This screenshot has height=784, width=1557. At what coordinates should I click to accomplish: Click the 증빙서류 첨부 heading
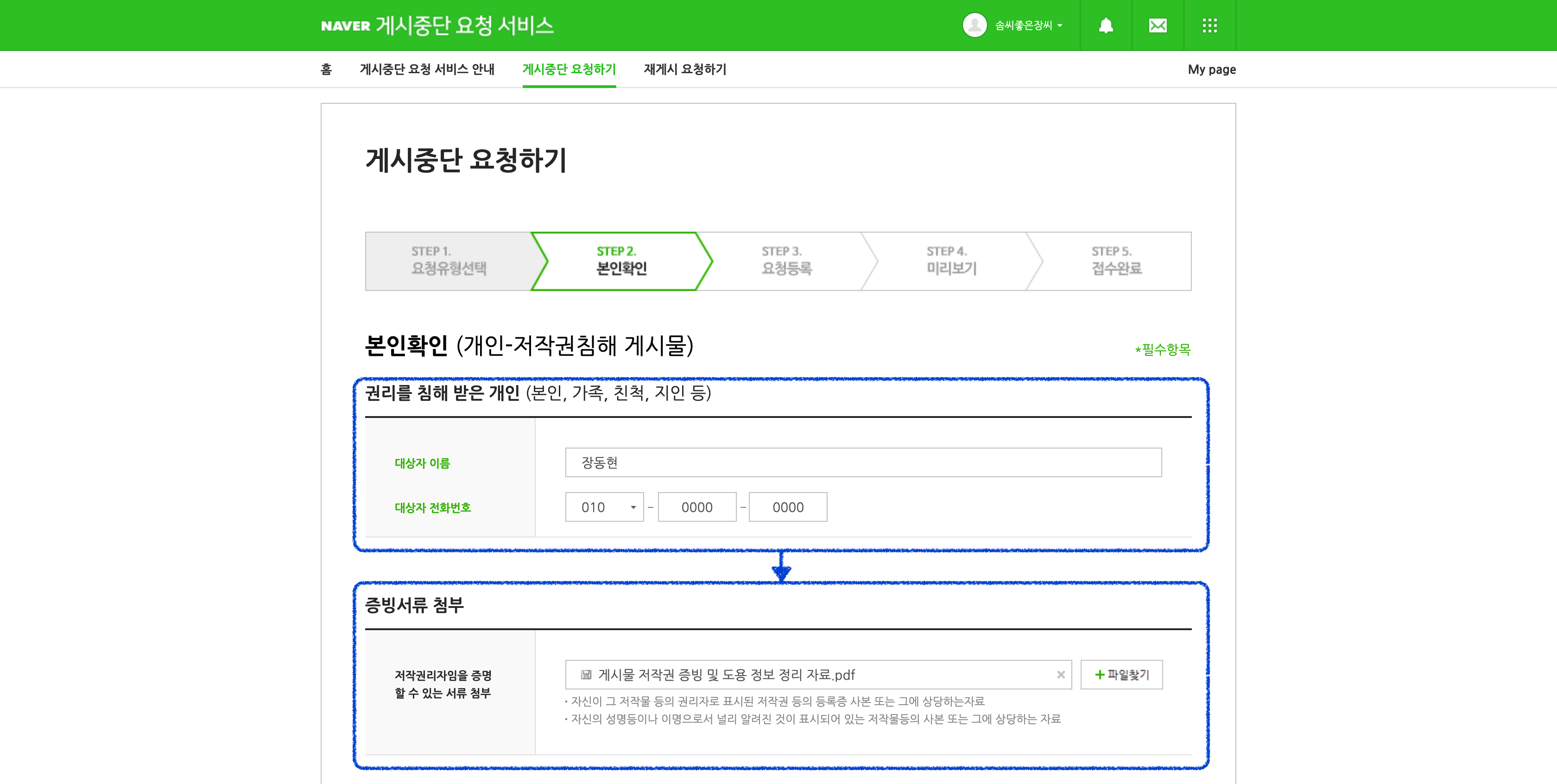point(414,605)
